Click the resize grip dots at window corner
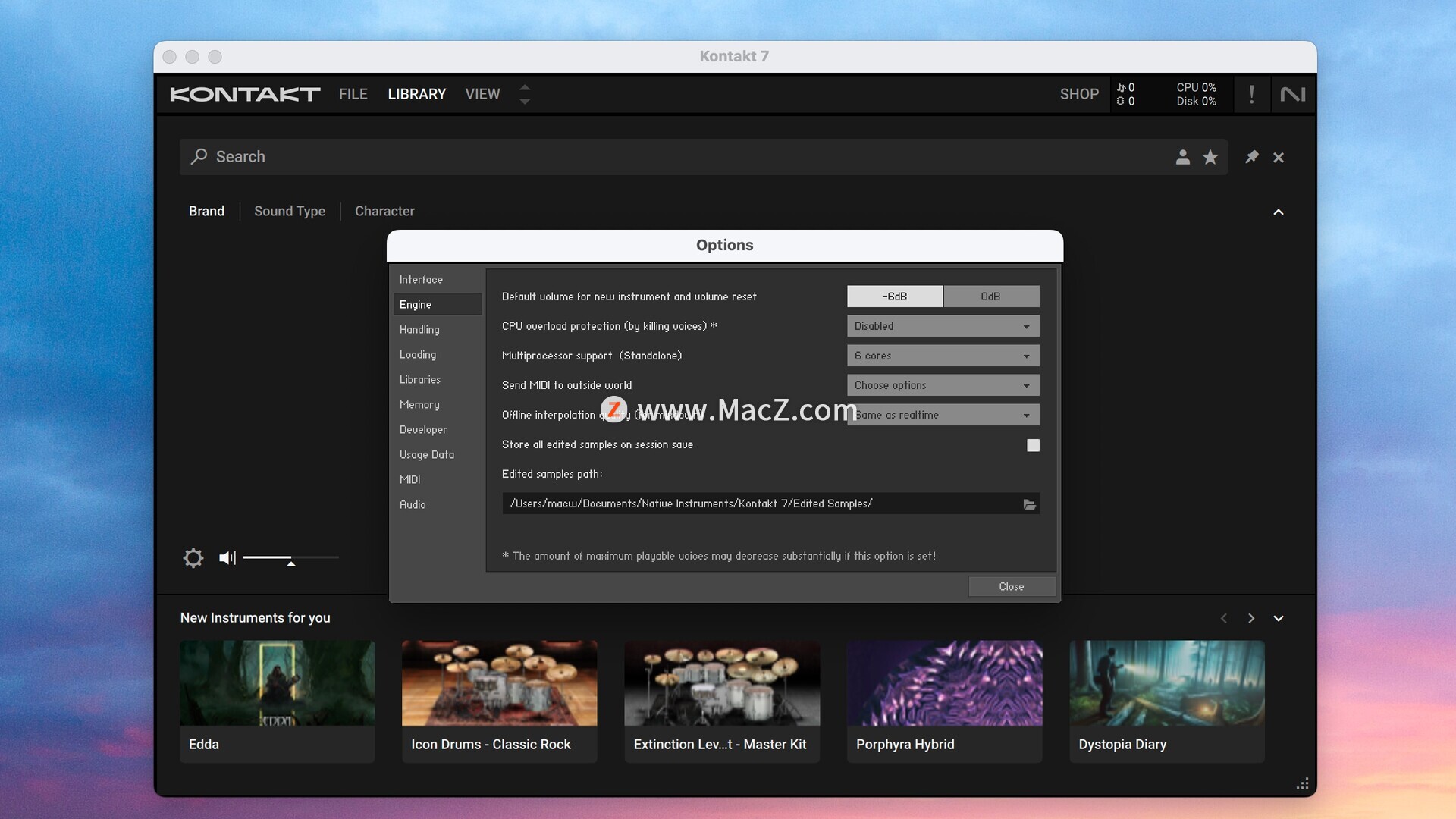Screen dimensions: 1456x819 pyautogui.click(x=1303, y=784)
